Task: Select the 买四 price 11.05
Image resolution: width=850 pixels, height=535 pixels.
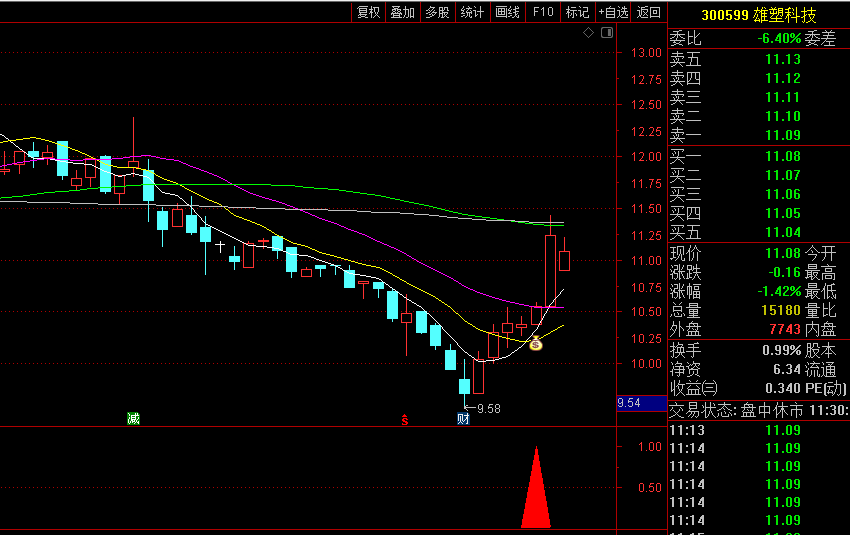Action: 783,213
